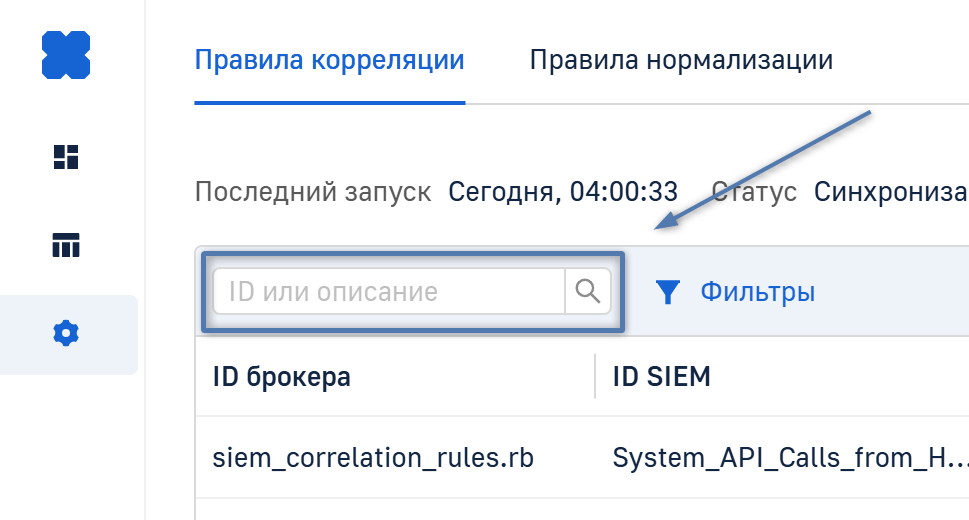Select the settings gear in sidebar
The width and height of the screenshot is (969, 520).
pyautogui.click(x=66, y=334)
